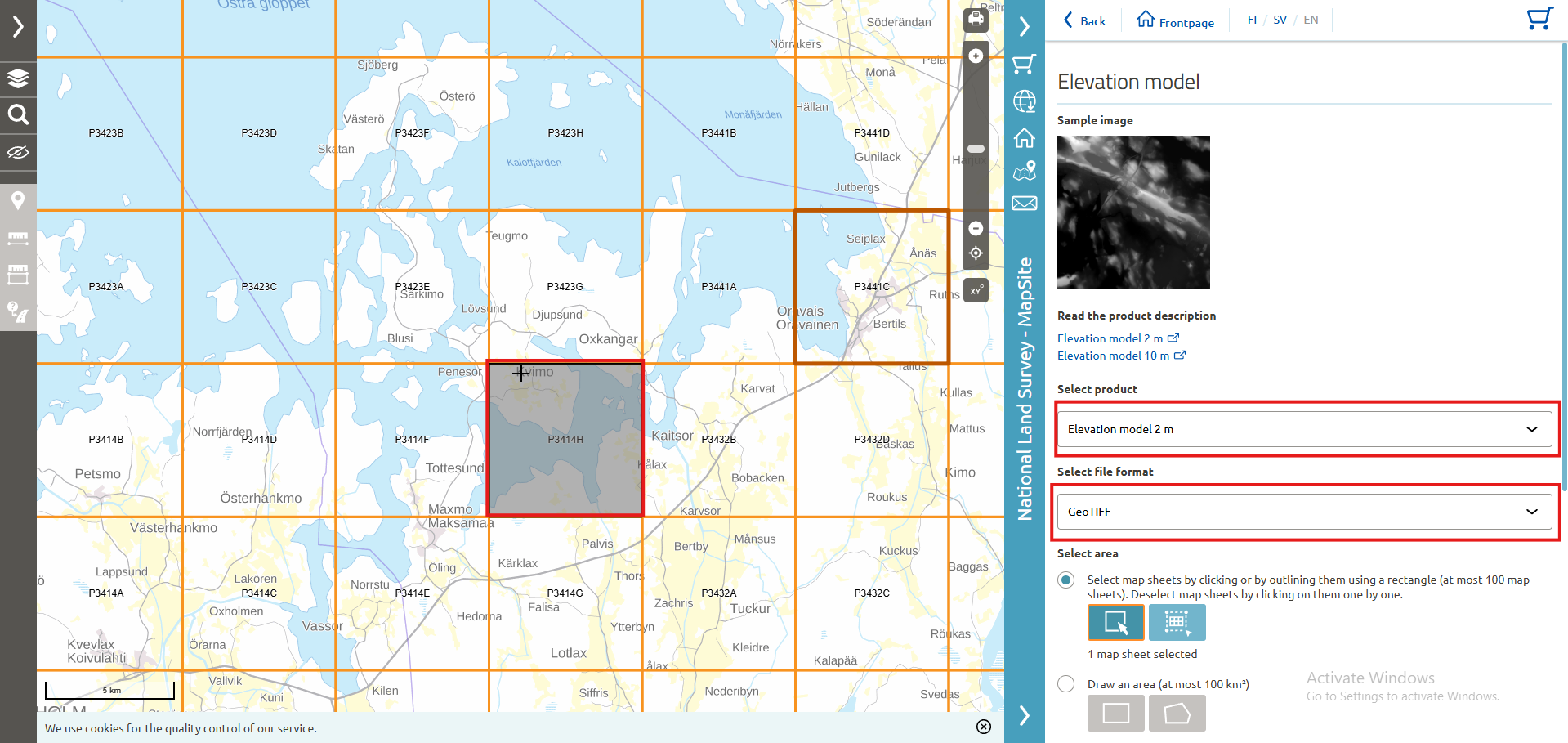Select map sheet P3414A
Screen dimensions: 1568x743
(106, 593)
